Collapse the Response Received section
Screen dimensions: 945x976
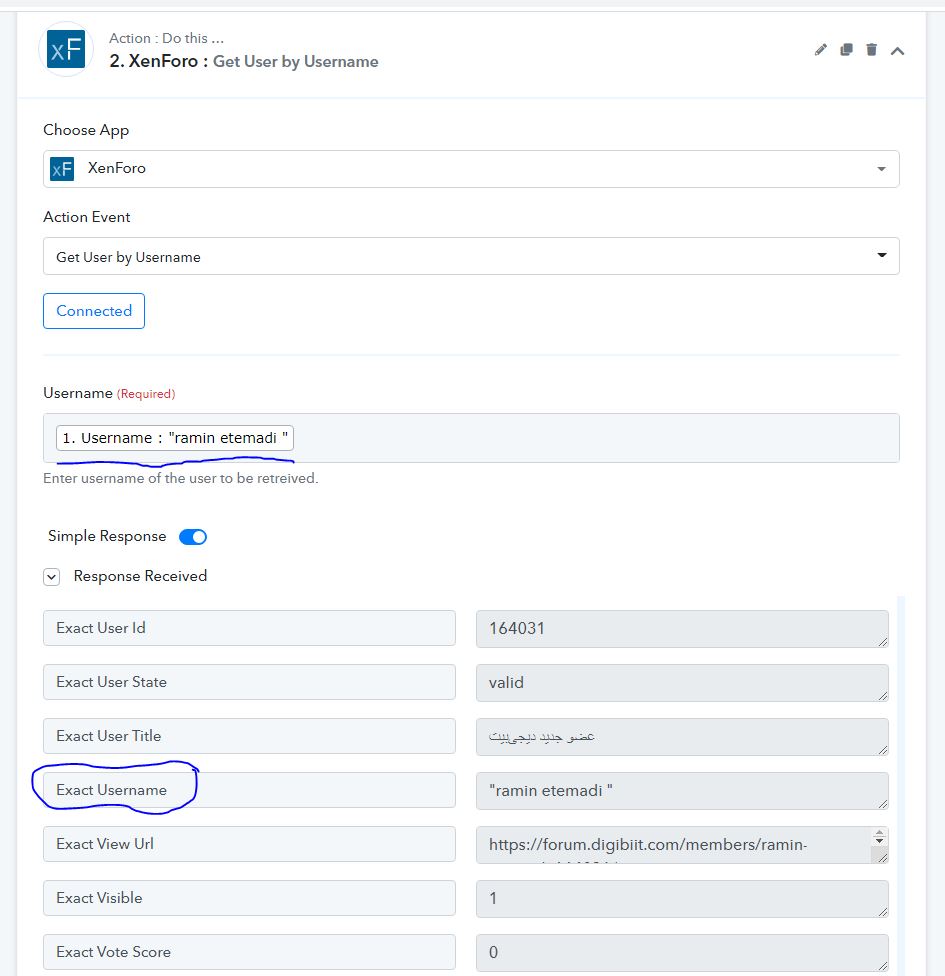[x=52, y=577]
